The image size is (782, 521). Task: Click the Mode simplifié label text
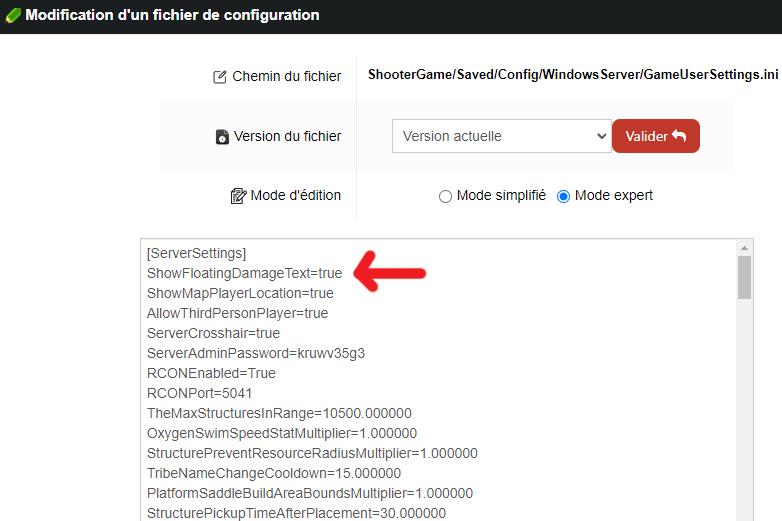pos(501,195)
